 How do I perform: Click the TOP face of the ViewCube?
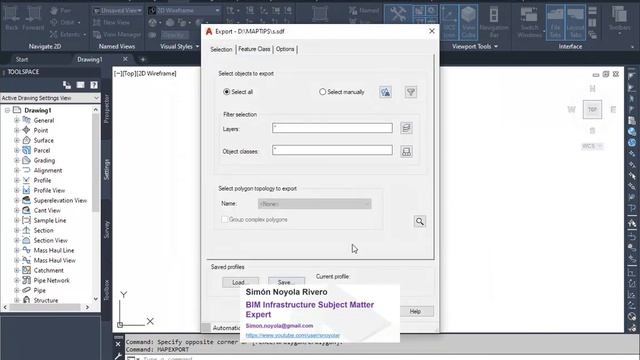(x=592, y=109)
